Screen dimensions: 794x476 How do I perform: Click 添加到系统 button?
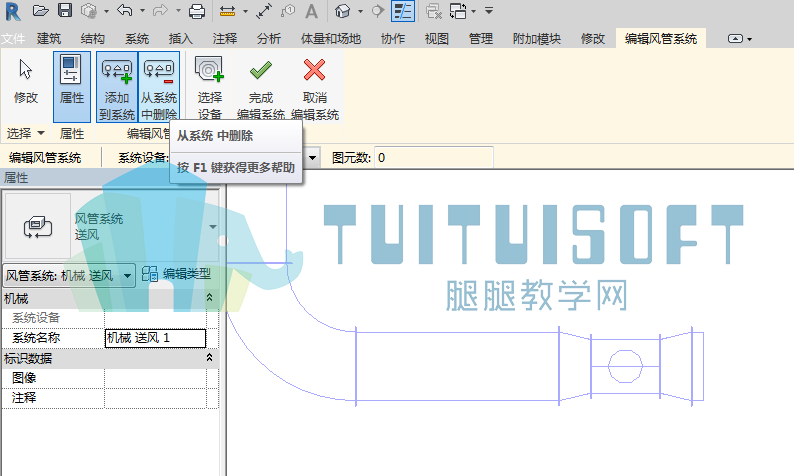coord(117,86)
